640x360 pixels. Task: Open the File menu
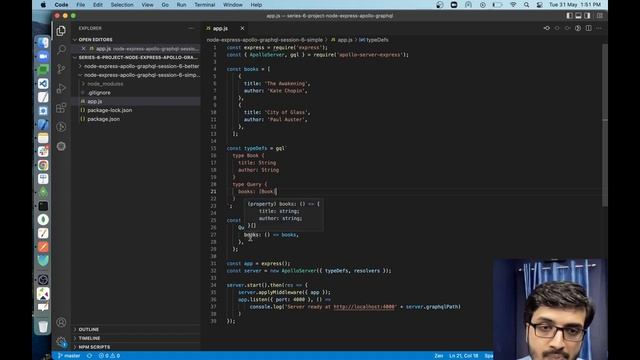80,5
